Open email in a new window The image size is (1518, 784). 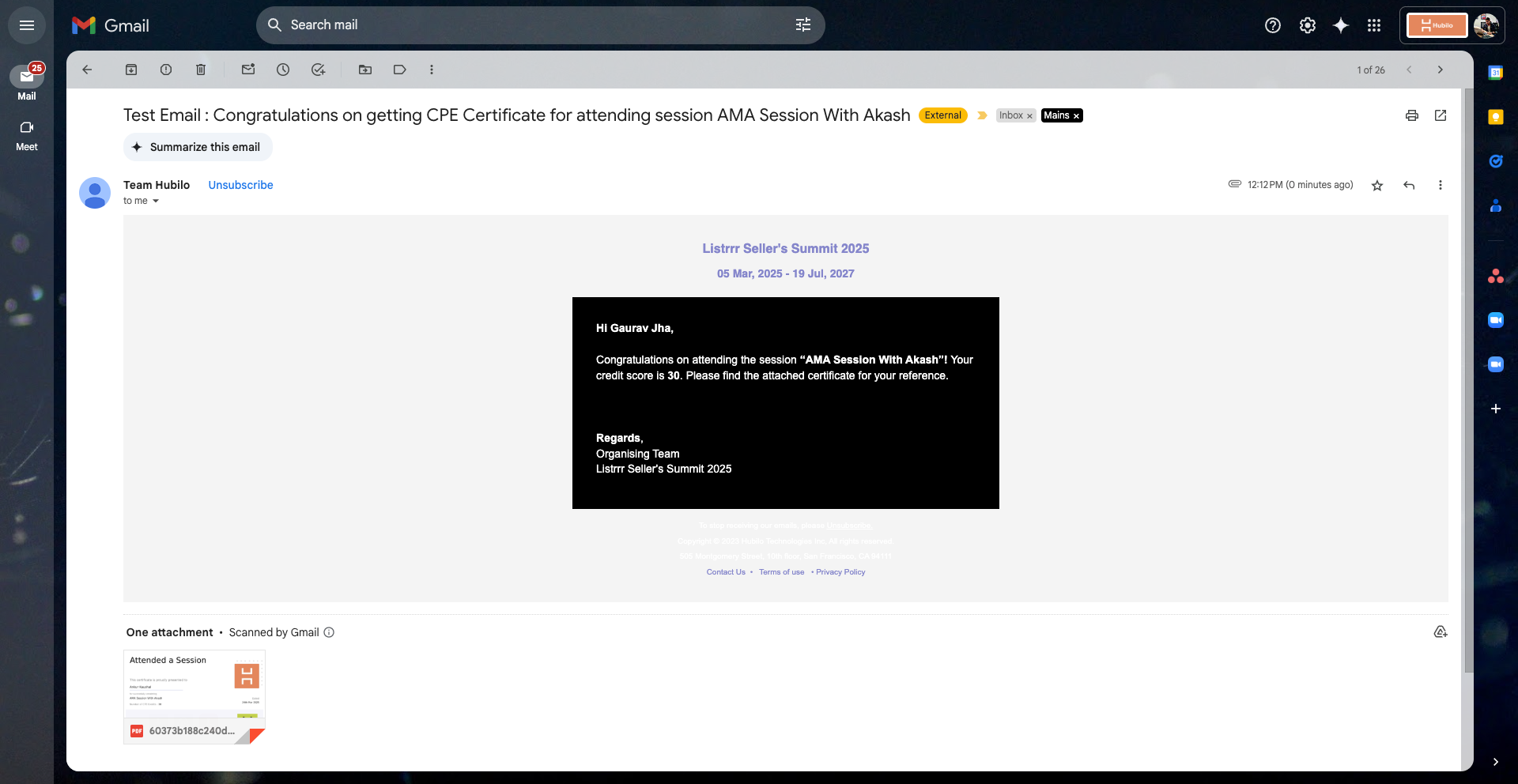click(x=1441, y=115)
